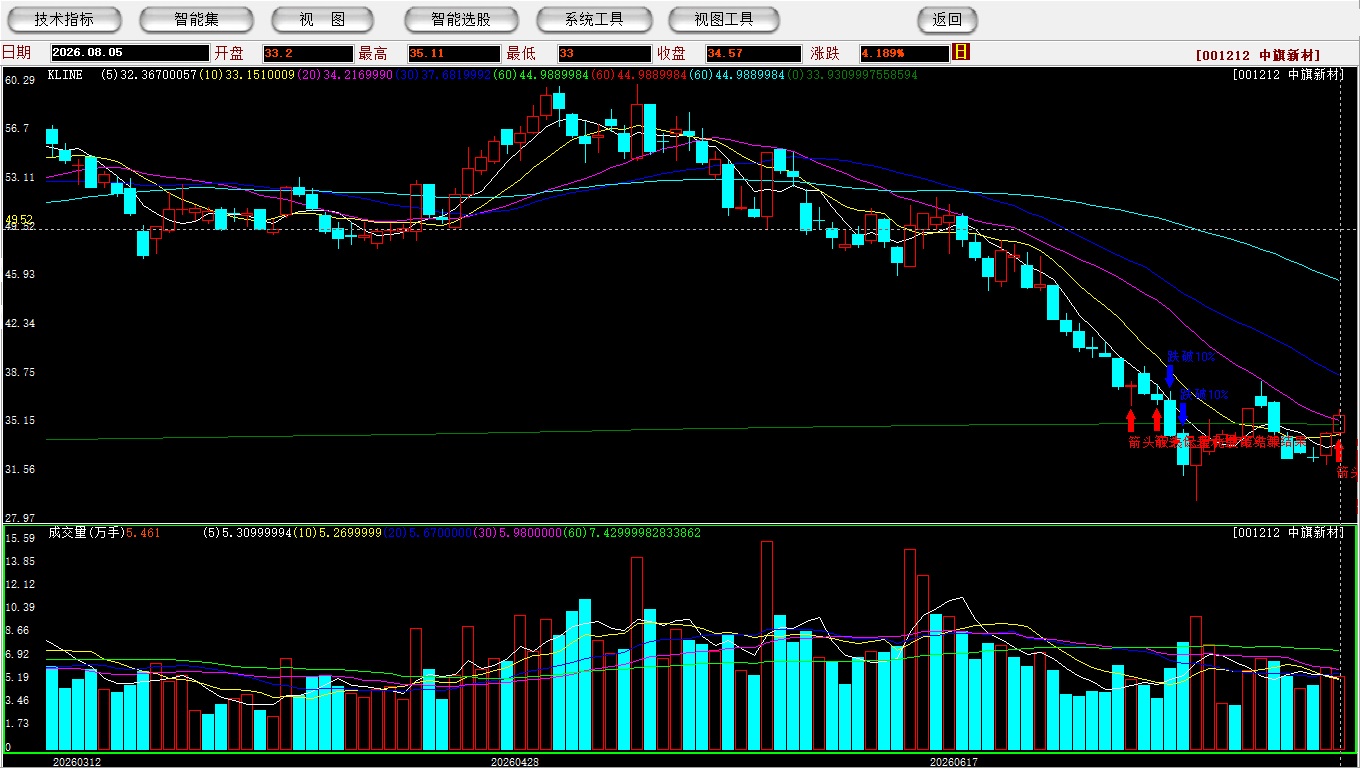
Task: Click the KLINE indicator label
Action: [x=65, y=75]
